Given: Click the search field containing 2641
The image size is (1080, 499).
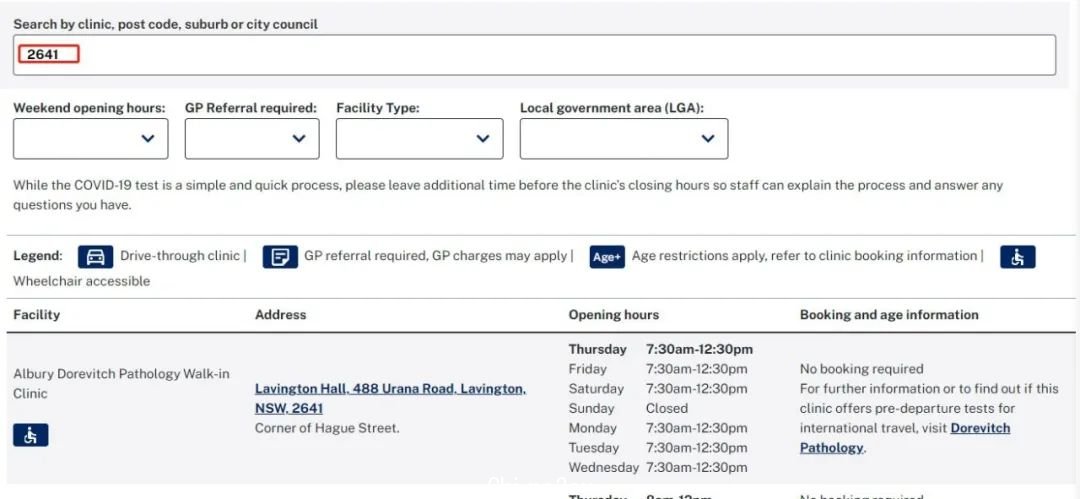Looking at the screenshot, I should [x=534, y=54].
